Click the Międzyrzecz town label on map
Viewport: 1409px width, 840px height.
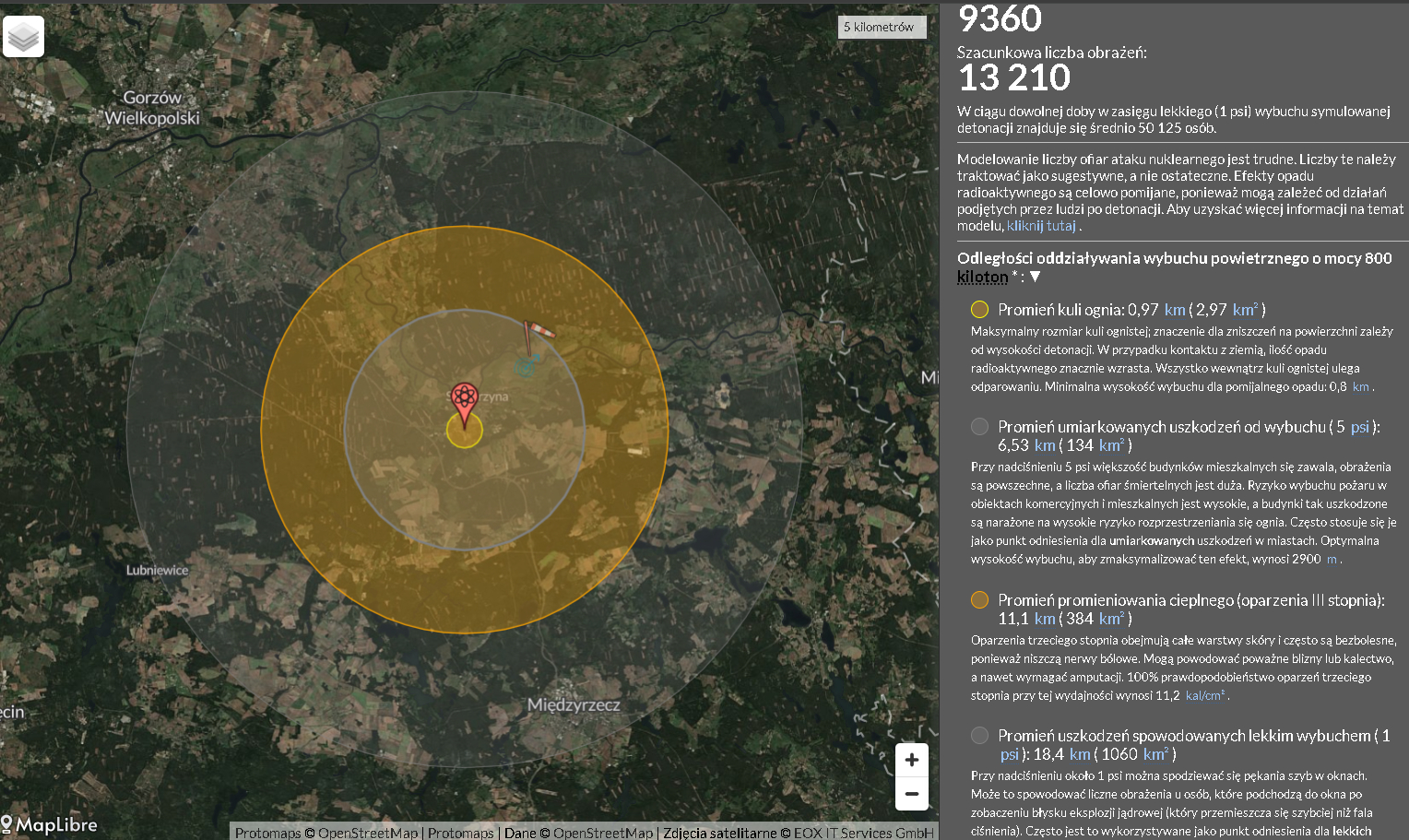574,705
